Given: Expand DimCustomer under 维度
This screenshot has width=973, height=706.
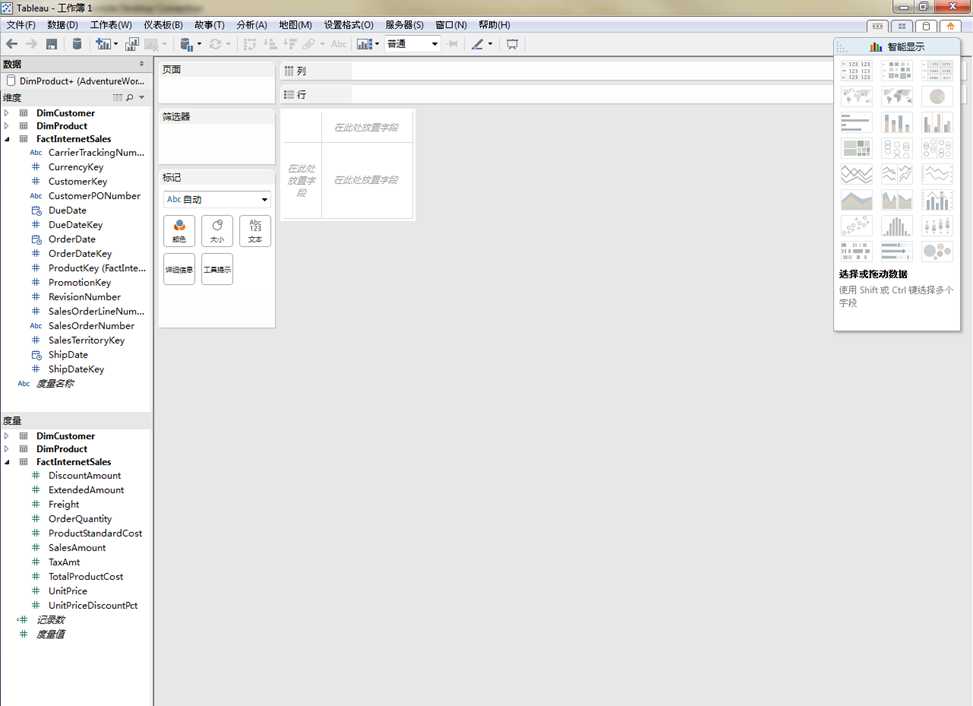Looking at the screenshot, I should [7, 113].
